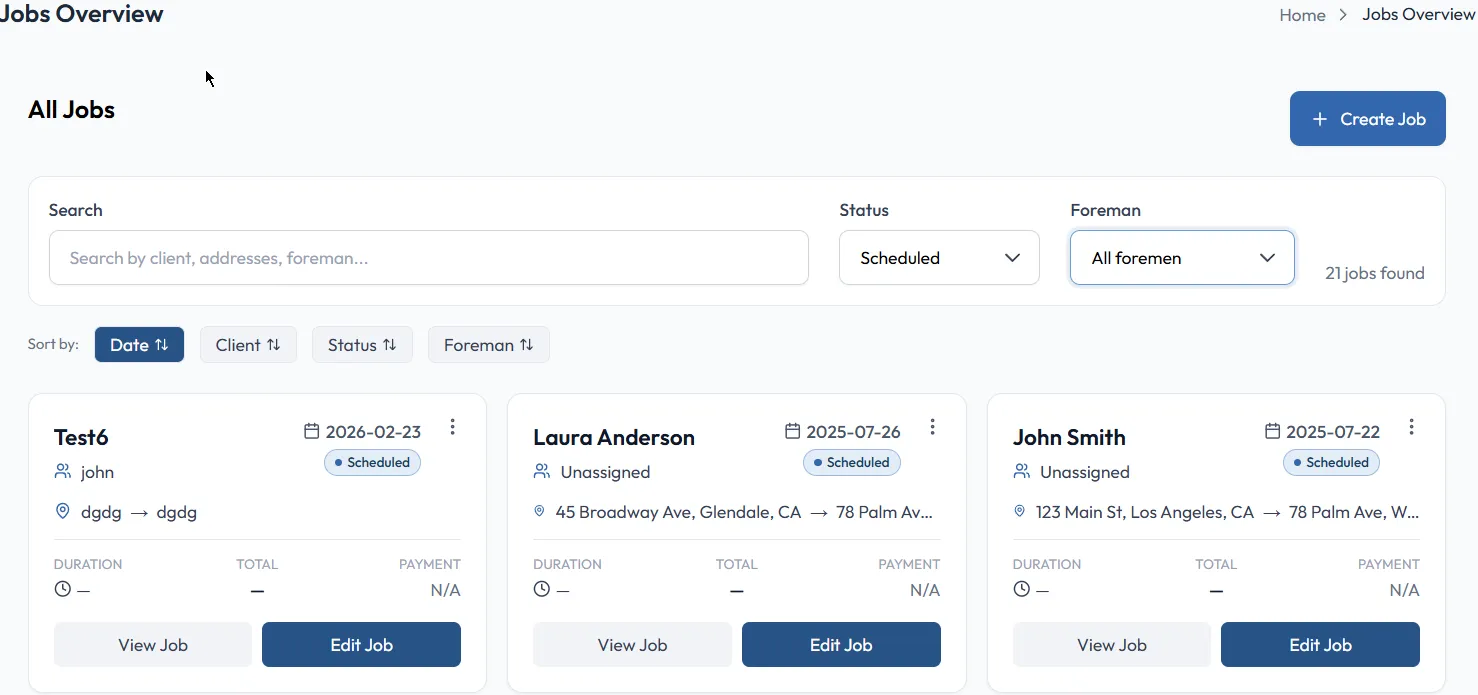
Task: Click the 2026-02-23 date text
Action: tap(373, 432)
